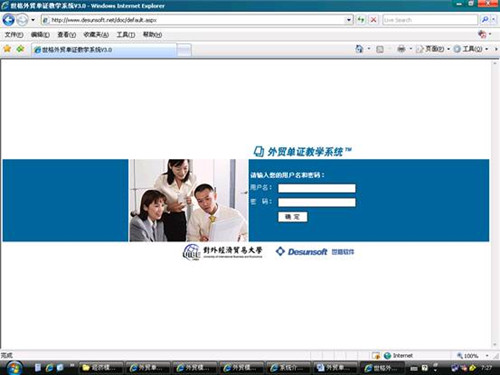500x375 pixels.
Task: Click the 密码 password input field
Action: (317, 202)
